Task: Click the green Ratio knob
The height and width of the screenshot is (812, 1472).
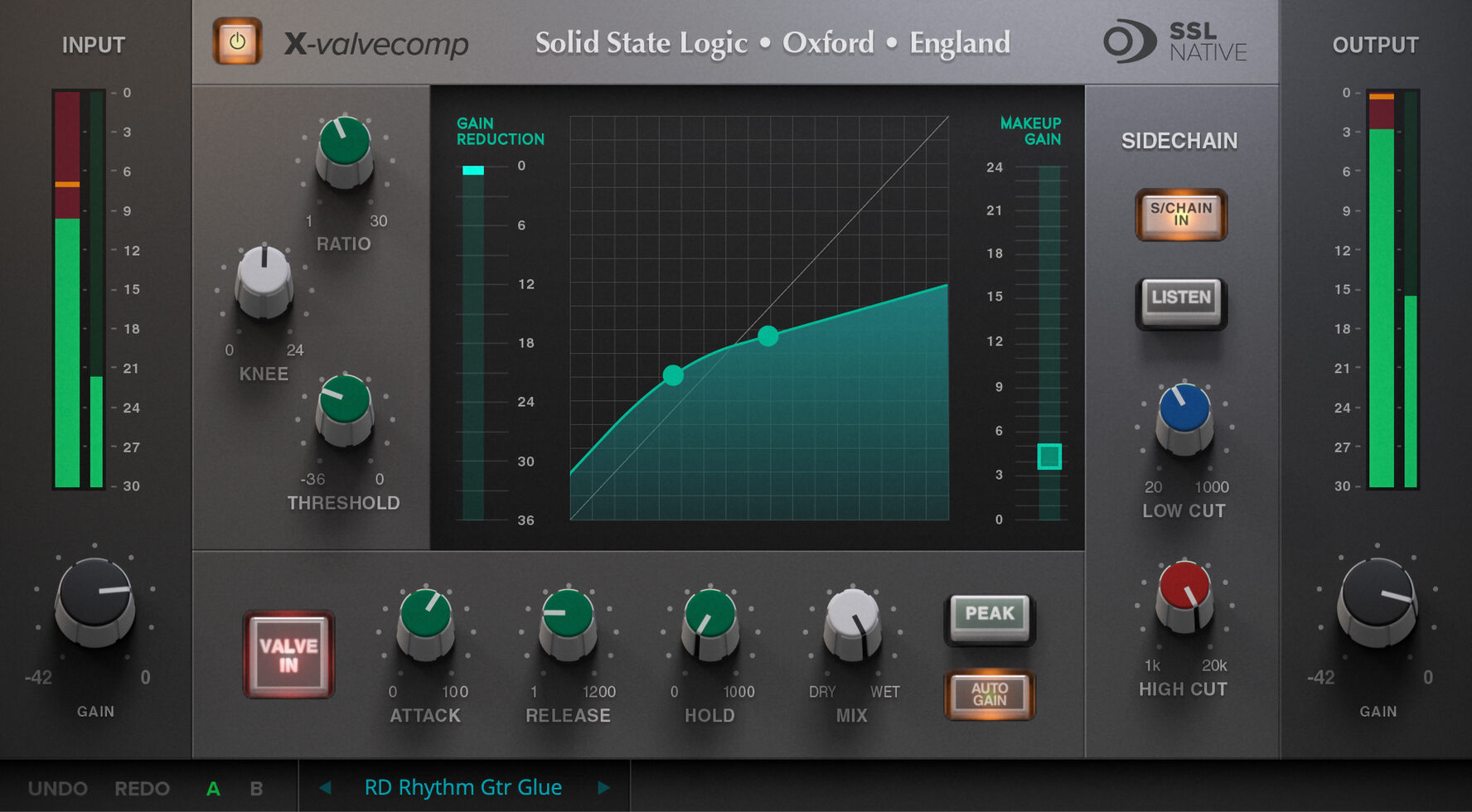Action: (344, 151)
